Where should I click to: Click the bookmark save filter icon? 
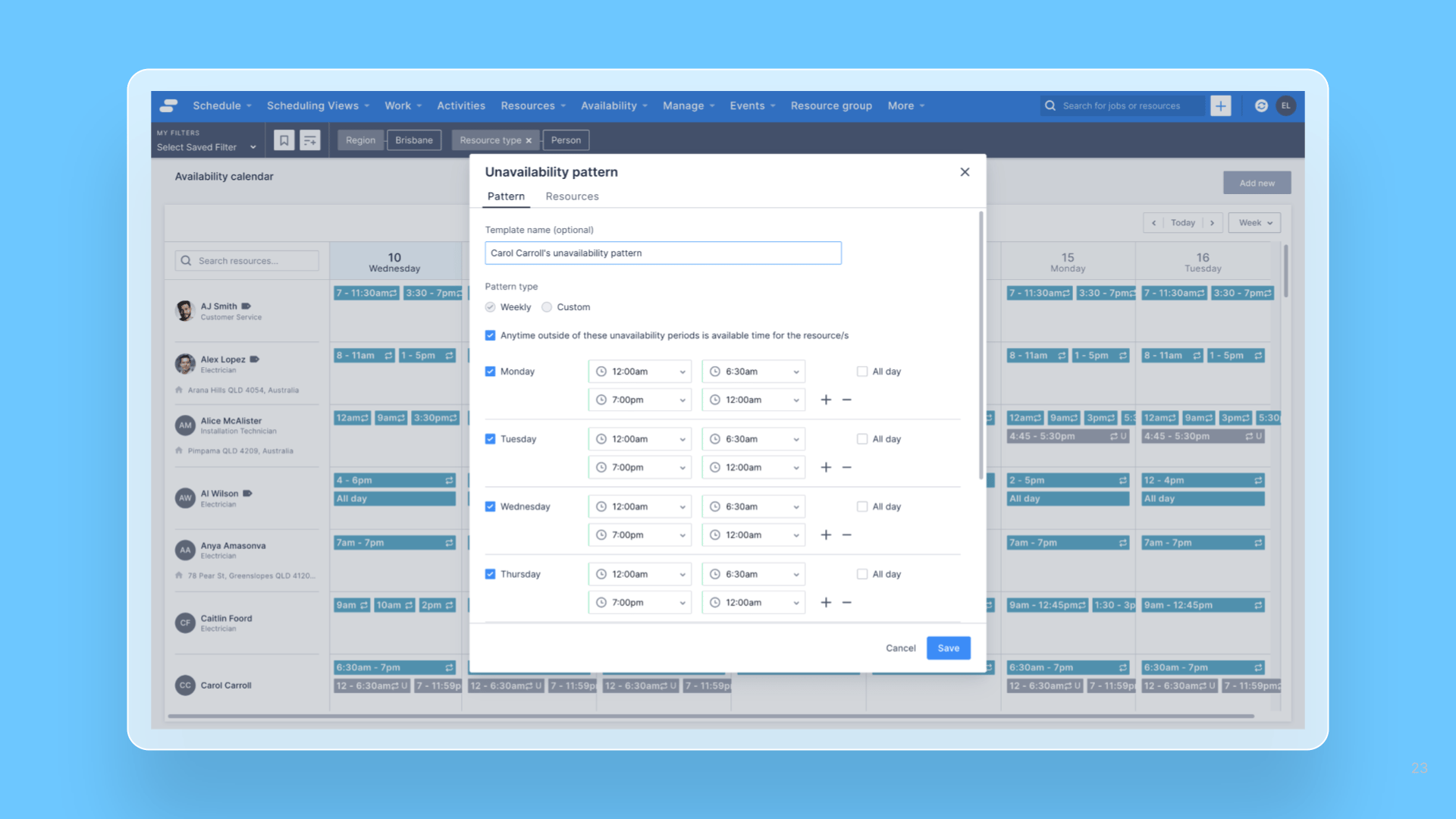pos(284,140)
